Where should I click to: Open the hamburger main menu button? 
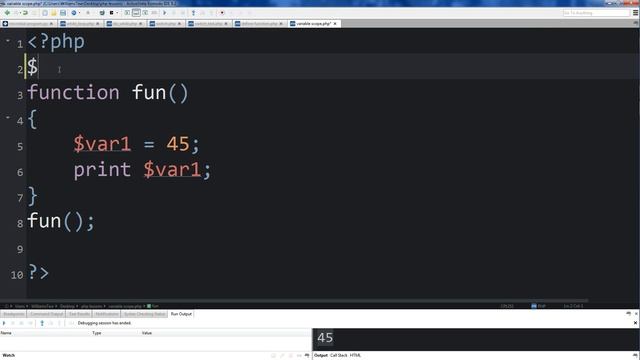point(635,13)
